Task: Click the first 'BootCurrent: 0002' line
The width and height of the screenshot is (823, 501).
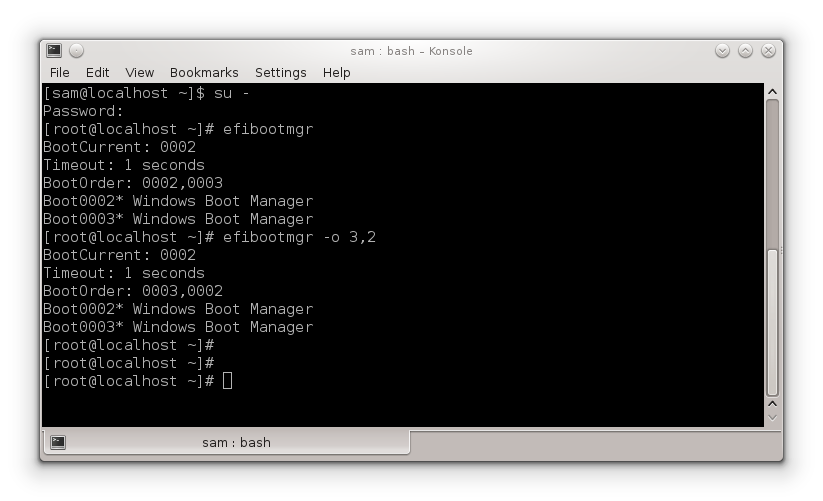Action: pos(119,147)
